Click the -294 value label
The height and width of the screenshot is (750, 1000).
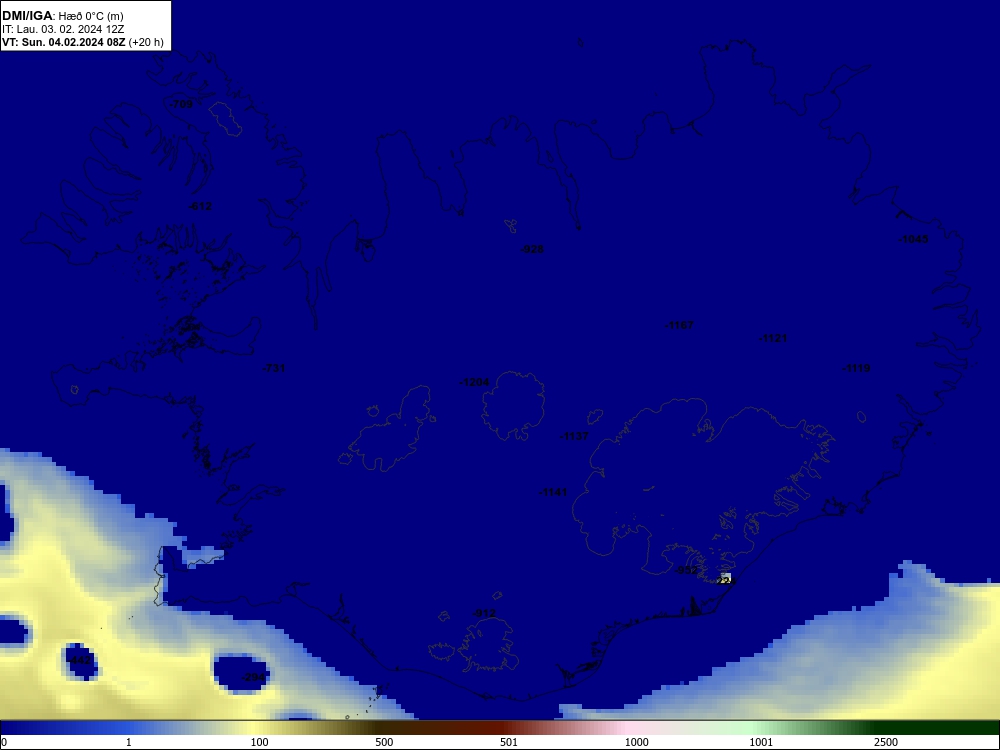click(x=254, y=677)
